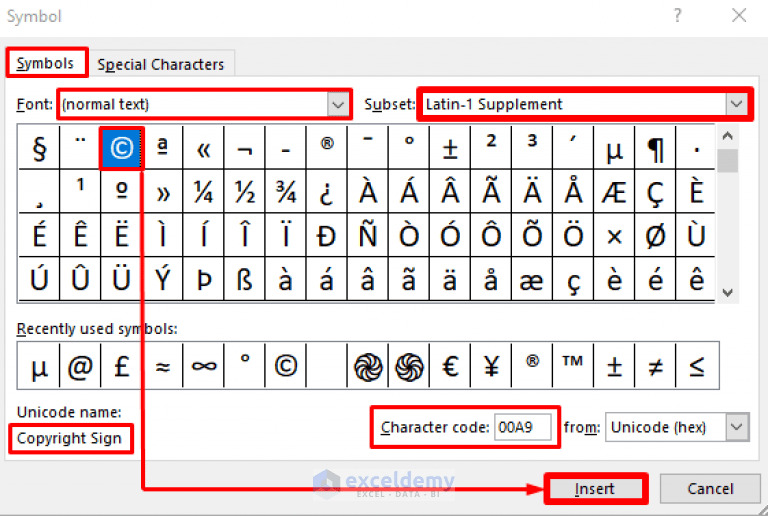
Task: Open the dialog Help question mark
Action: tap(677, 16)
